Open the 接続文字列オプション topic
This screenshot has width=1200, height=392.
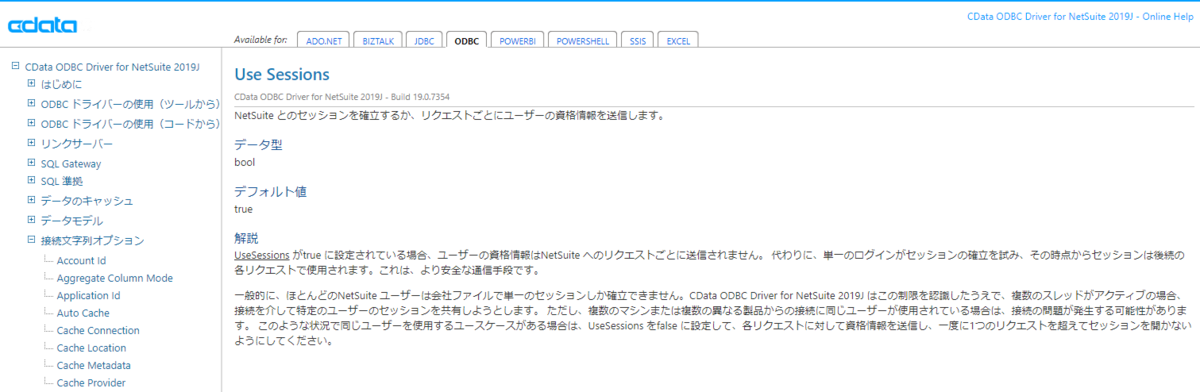coord(92,240)
